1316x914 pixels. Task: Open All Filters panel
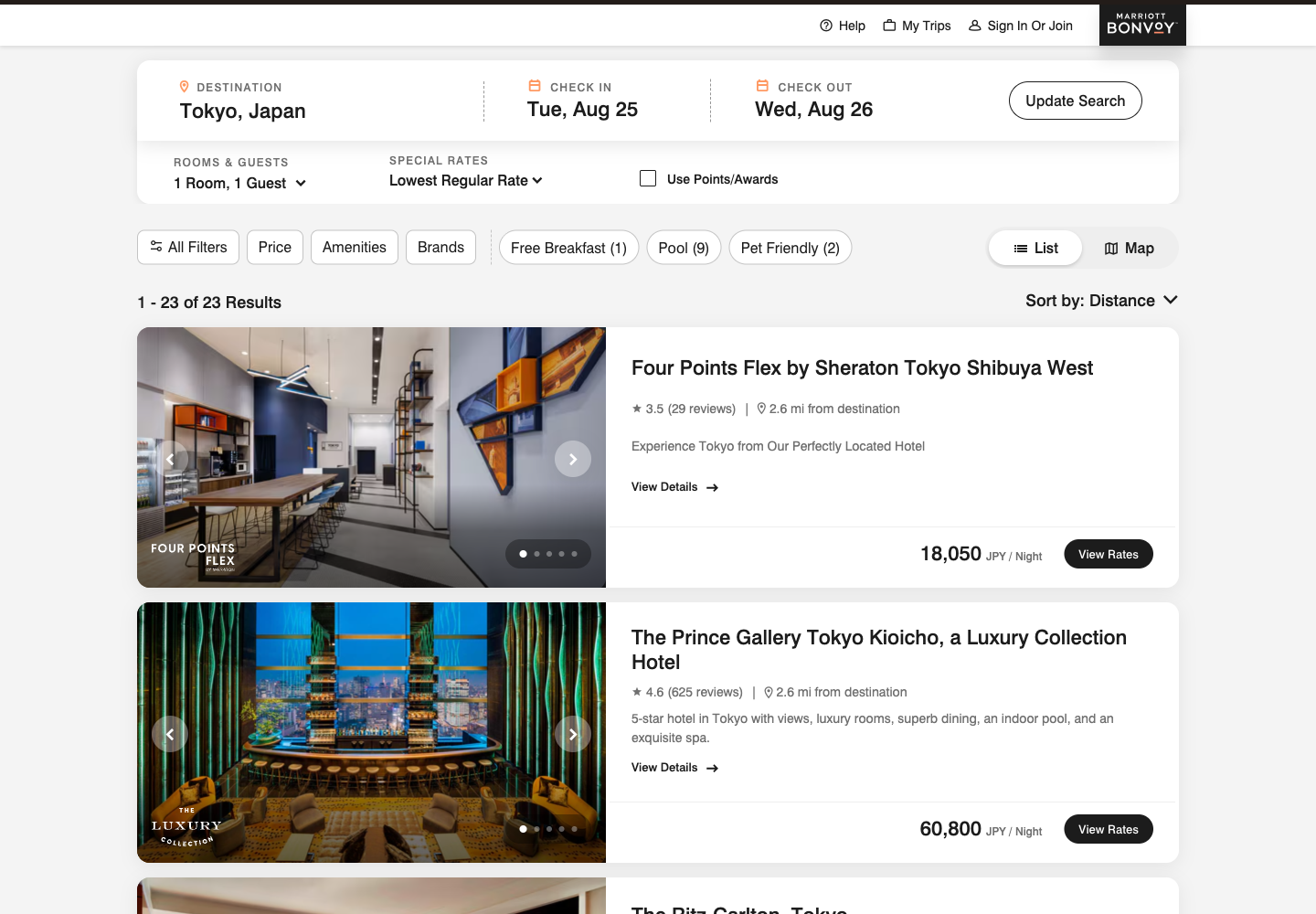[x=188, y=247]
